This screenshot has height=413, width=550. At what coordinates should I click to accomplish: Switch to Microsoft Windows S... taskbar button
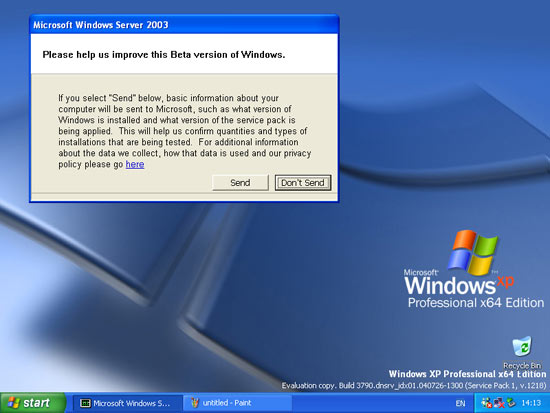click(x=127, y=403)
